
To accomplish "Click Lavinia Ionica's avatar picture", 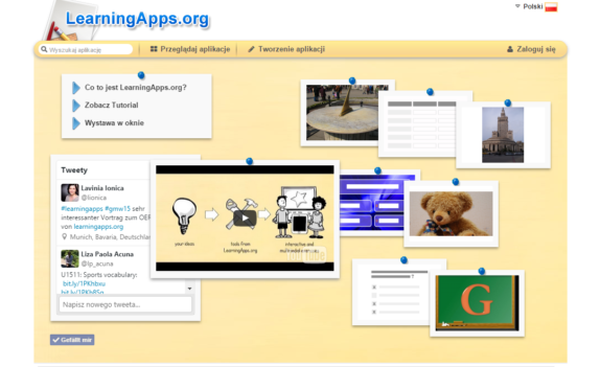I will 70,192.
